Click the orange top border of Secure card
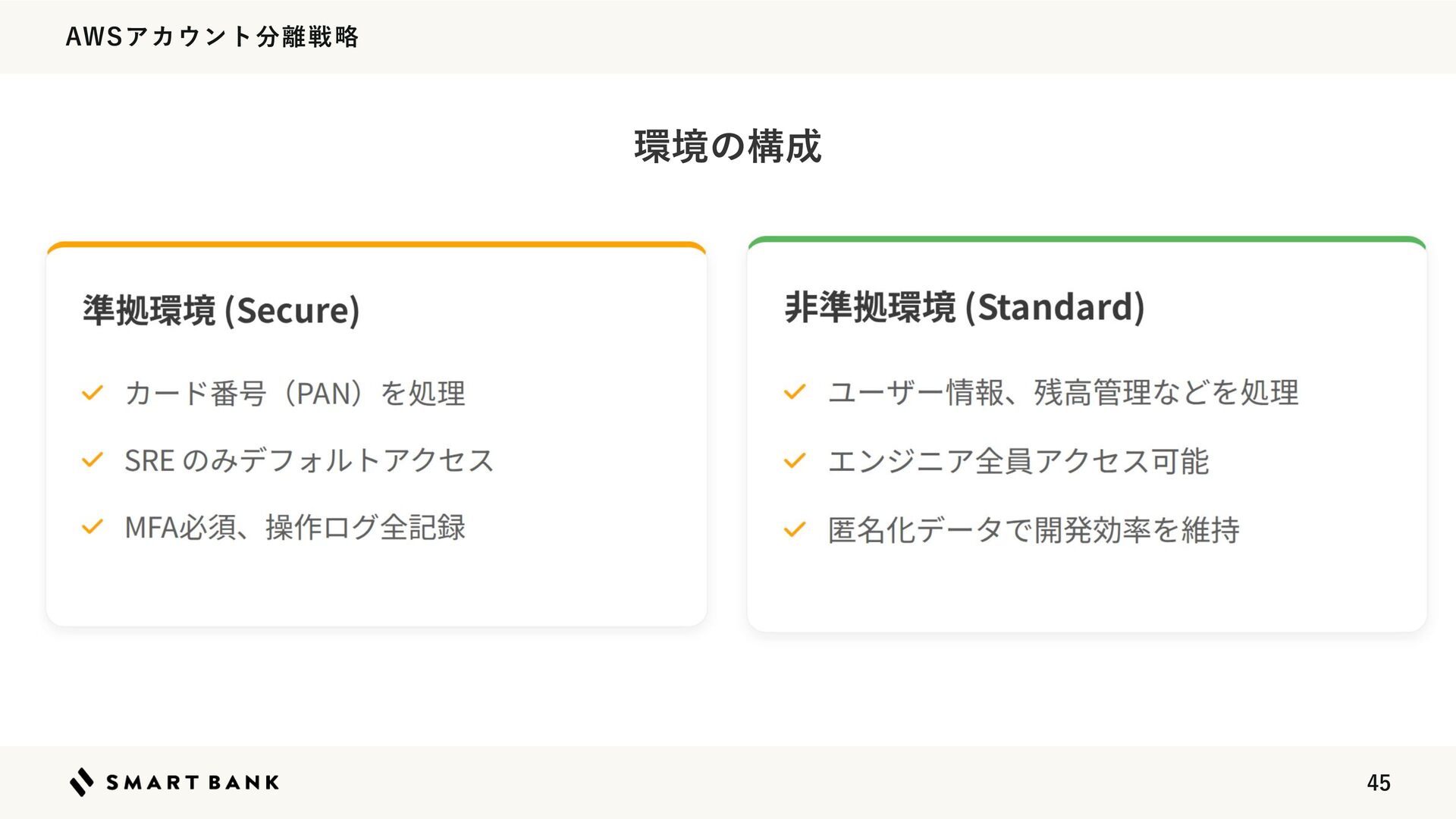This screenshot has width=1456, height=819. click(x=376, y=245)
